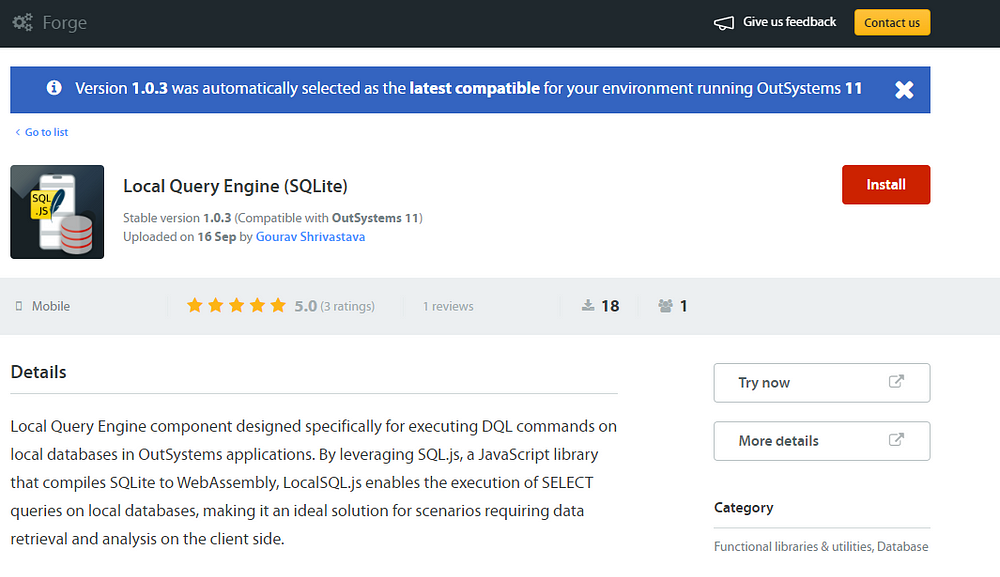Click the fifth rating star
The image size is (1000, 577).
(277, 305)
